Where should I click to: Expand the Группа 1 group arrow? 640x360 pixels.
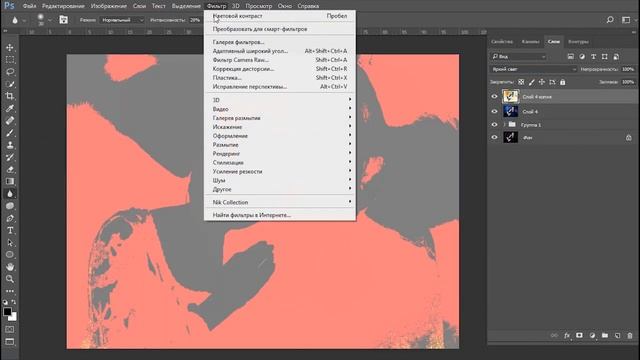(x=504, y=124)
